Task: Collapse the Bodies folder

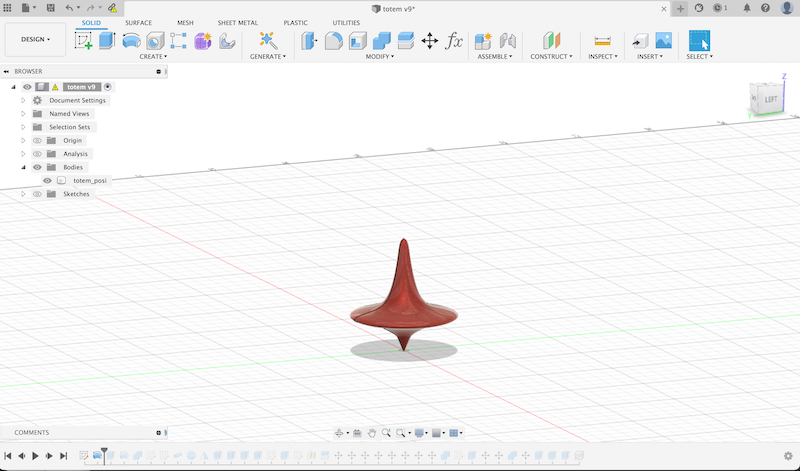Action: [x=23, y=167]
